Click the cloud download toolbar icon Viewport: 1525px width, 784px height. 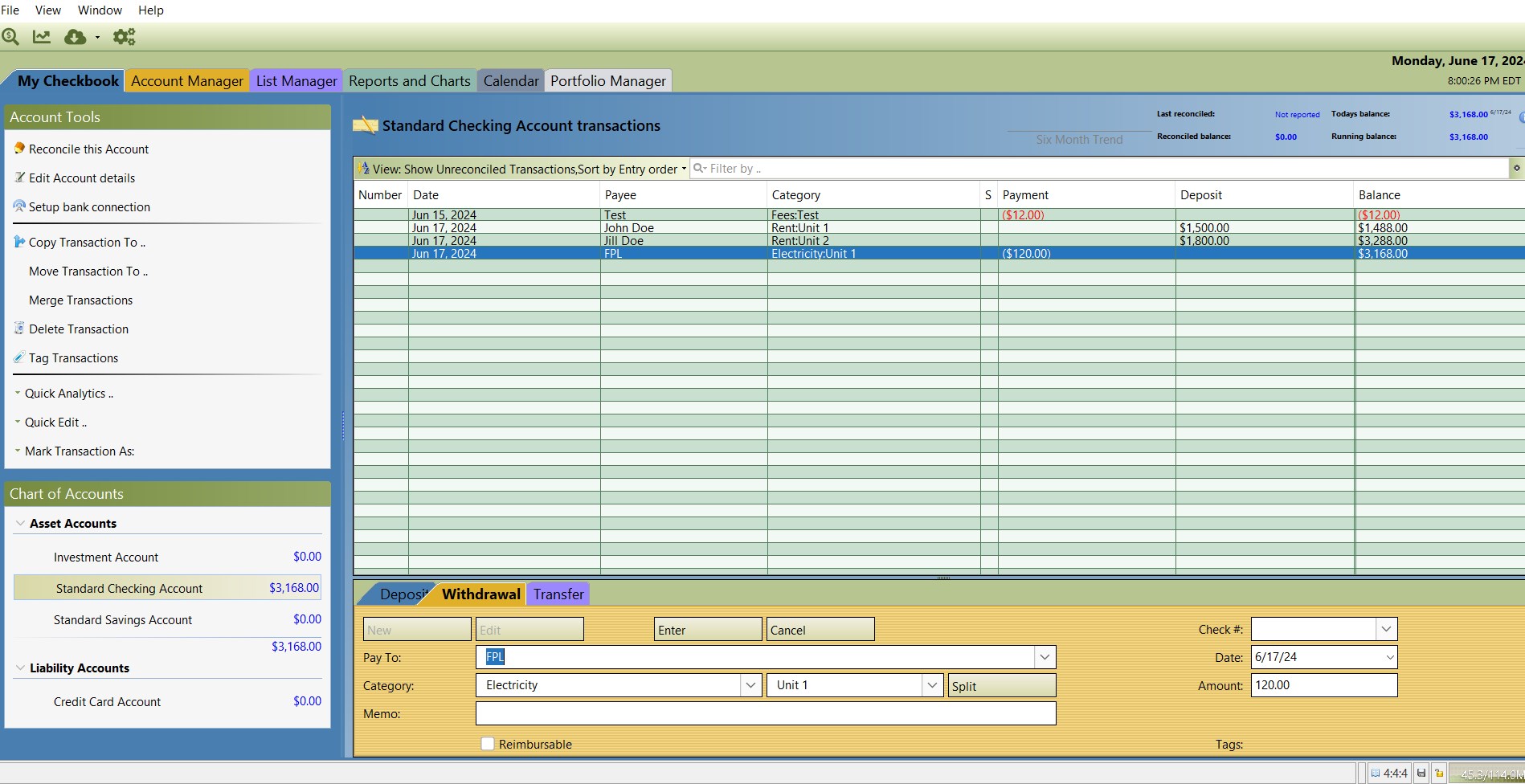(x=76, y=37)
